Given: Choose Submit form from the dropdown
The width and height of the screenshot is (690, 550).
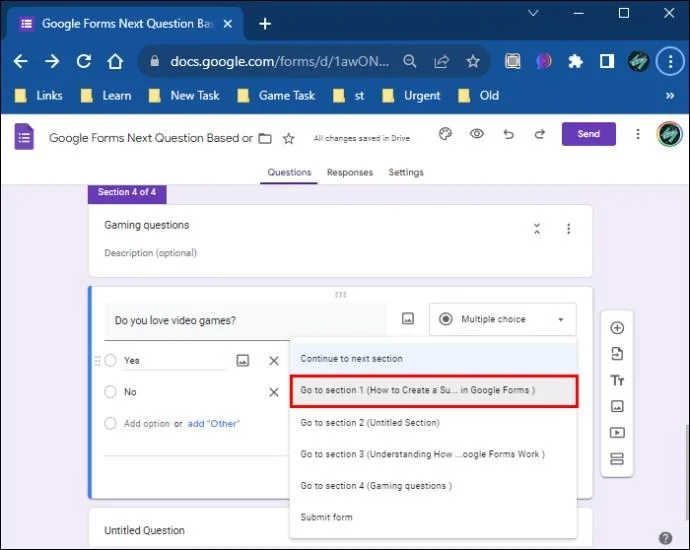Looking at the screenshot, I should click(x=433, y=517).
